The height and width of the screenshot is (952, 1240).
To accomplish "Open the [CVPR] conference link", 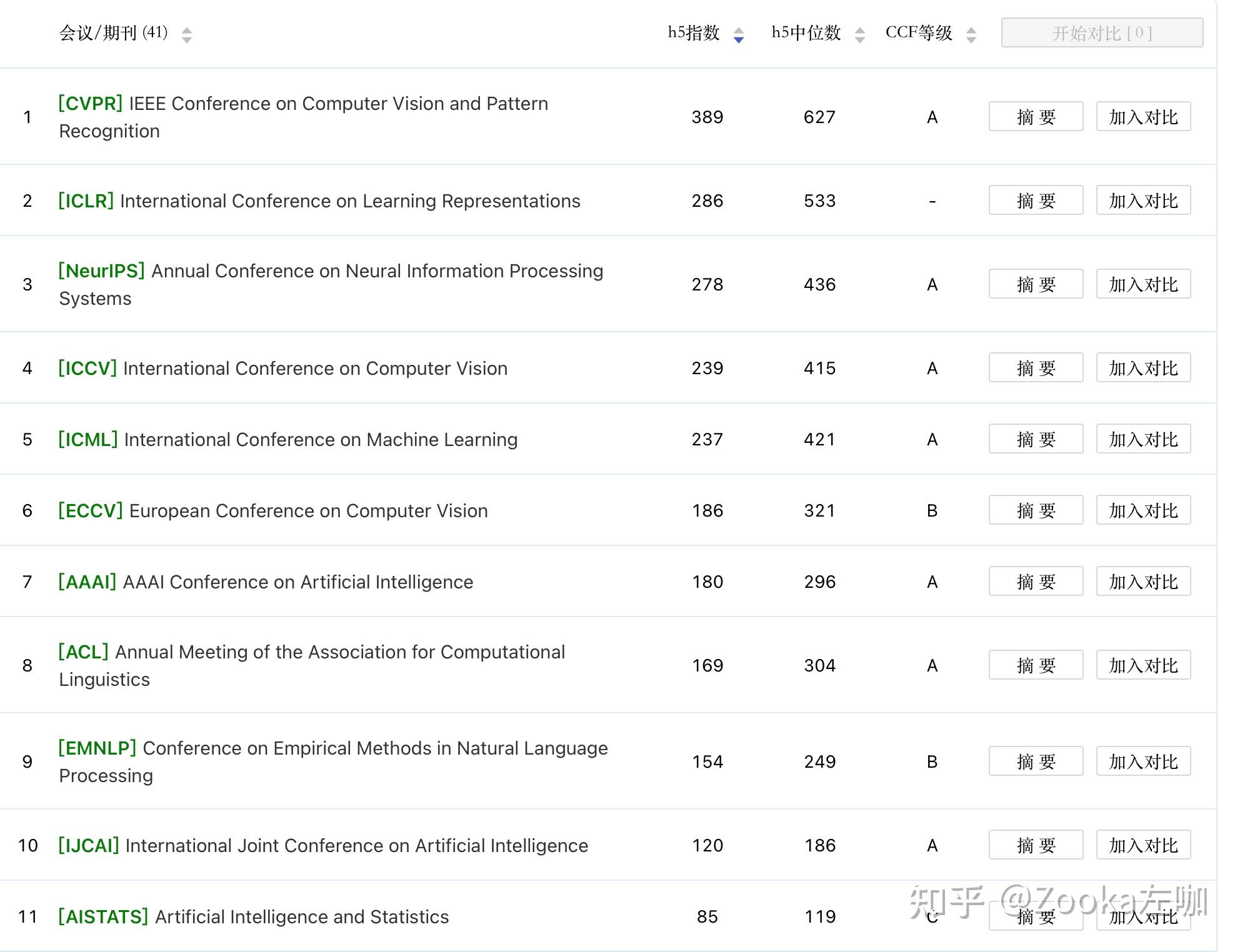I will [91, 104].
